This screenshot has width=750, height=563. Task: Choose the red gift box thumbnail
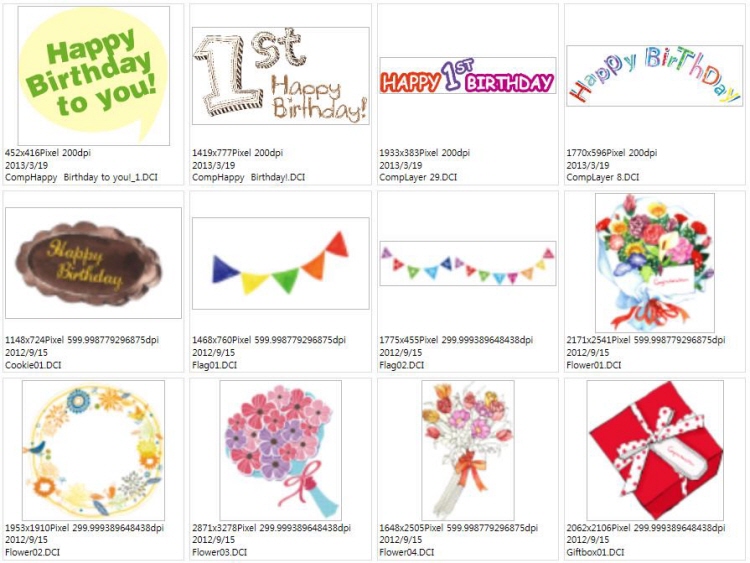[x=655, y=451]
